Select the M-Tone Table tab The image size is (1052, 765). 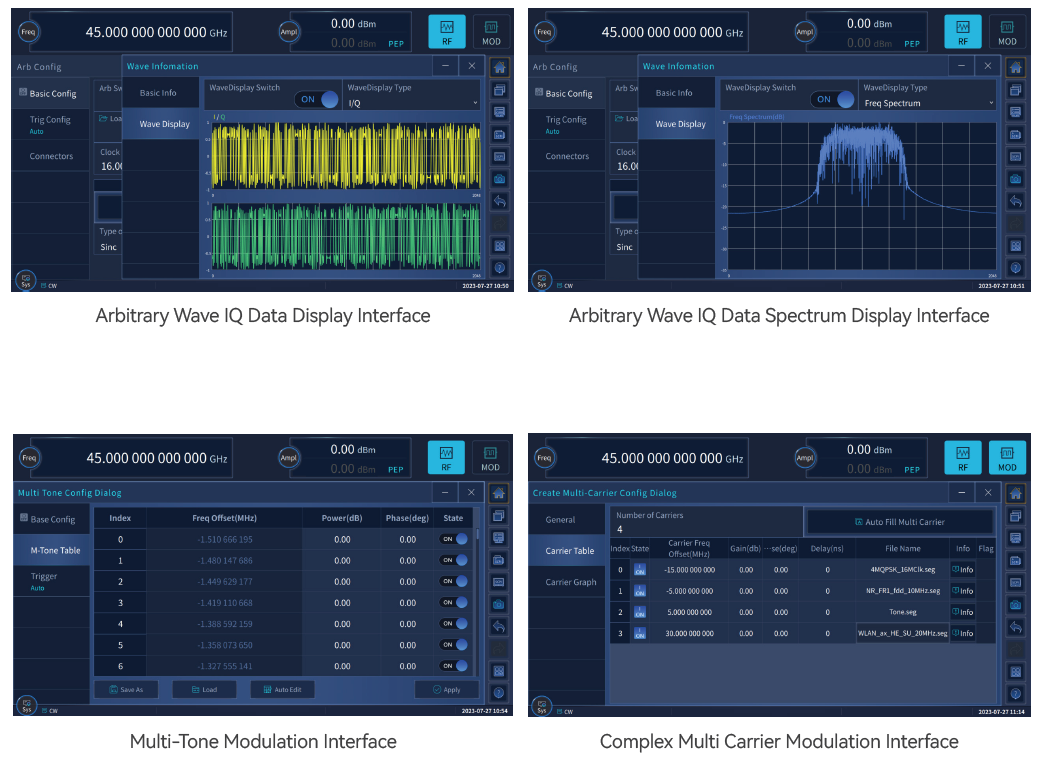[x=55, y=550]
